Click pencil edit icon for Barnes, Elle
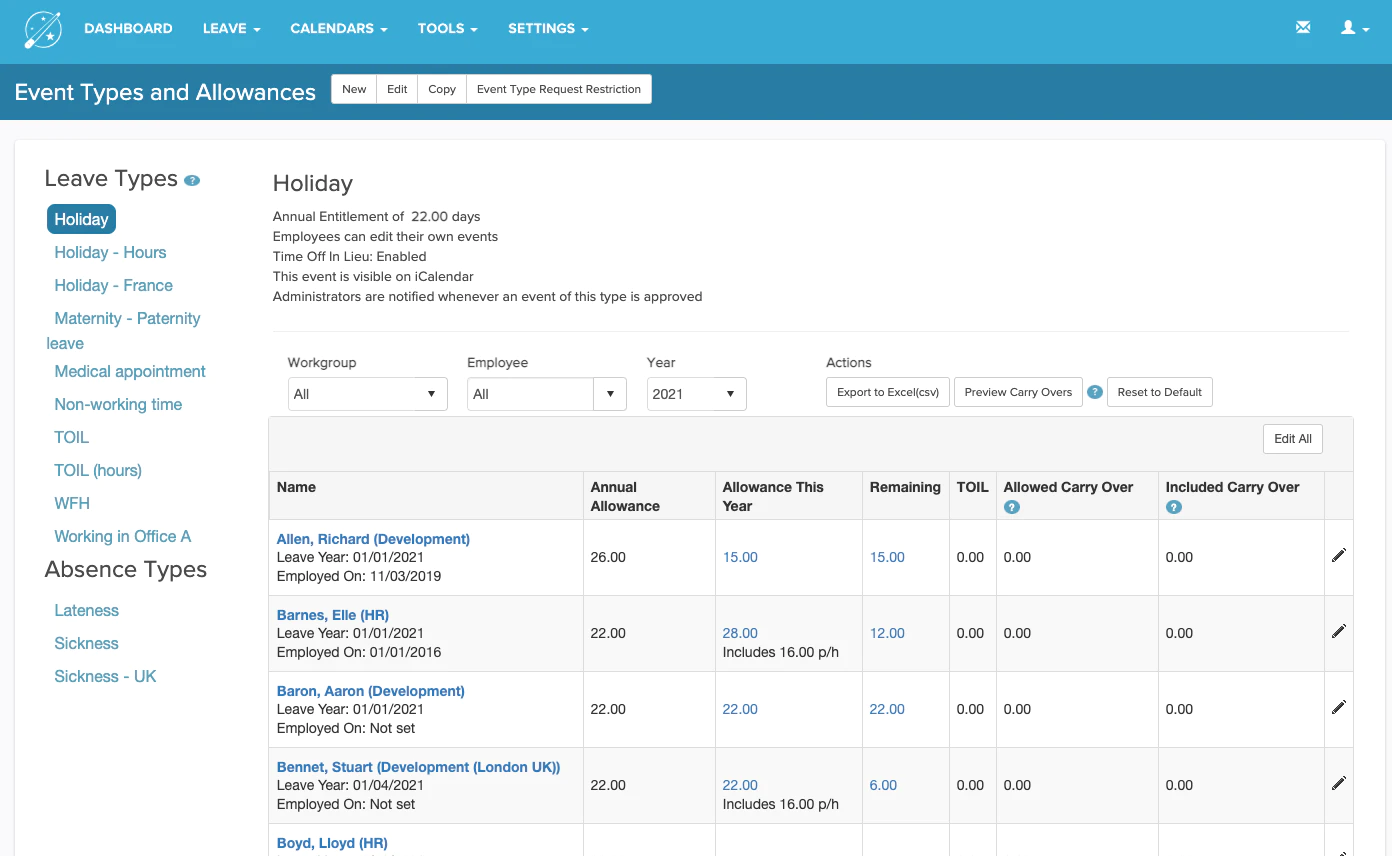The width and height of the screenshot is (1392, 856). 1339,631
